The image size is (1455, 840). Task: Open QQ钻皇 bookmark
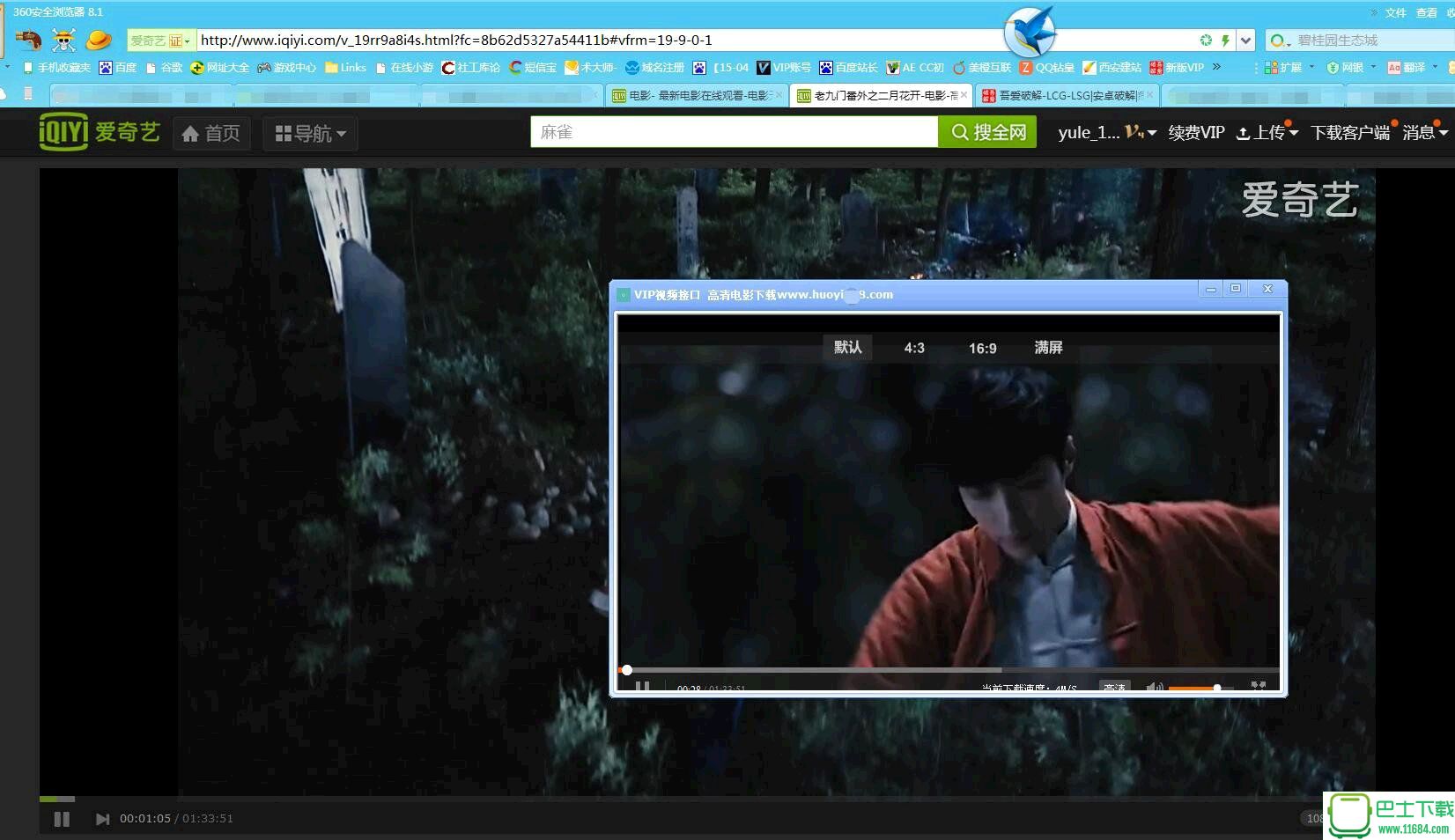(x=1047, y=68)
